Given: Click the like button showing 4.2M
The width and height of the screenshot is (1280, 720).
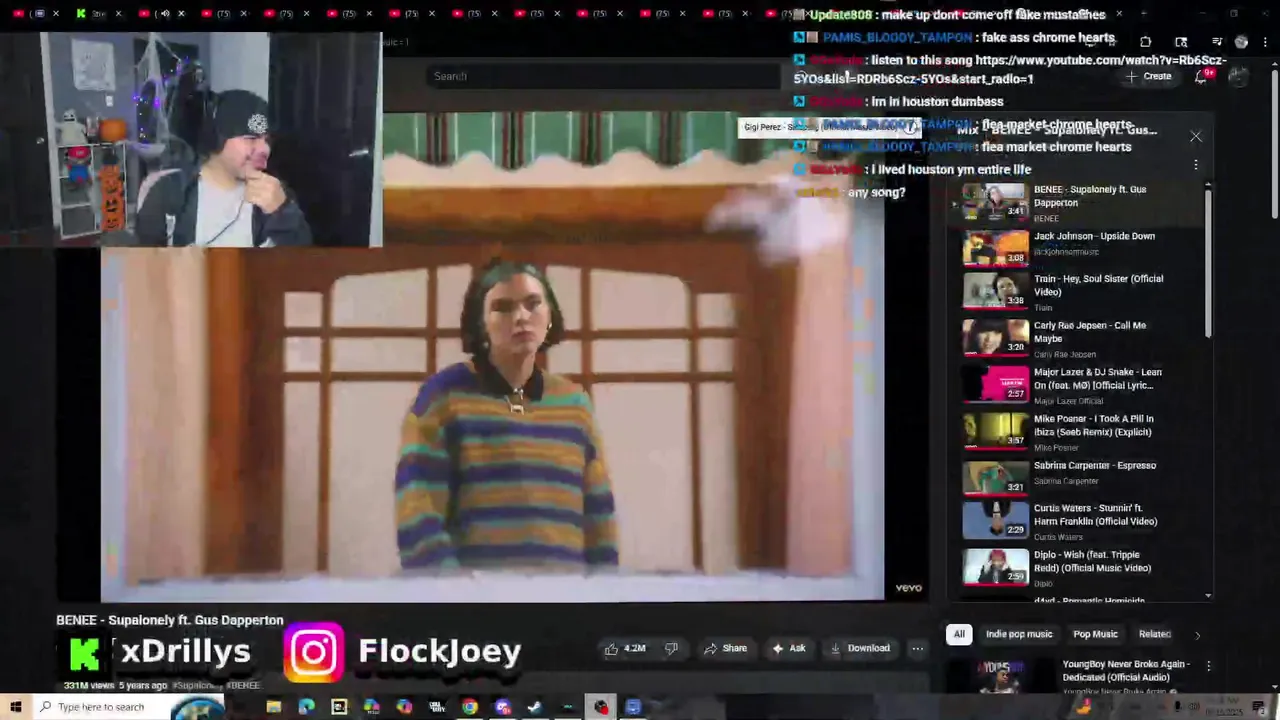Looking at the screenshot, I should (x=624, y=648).
